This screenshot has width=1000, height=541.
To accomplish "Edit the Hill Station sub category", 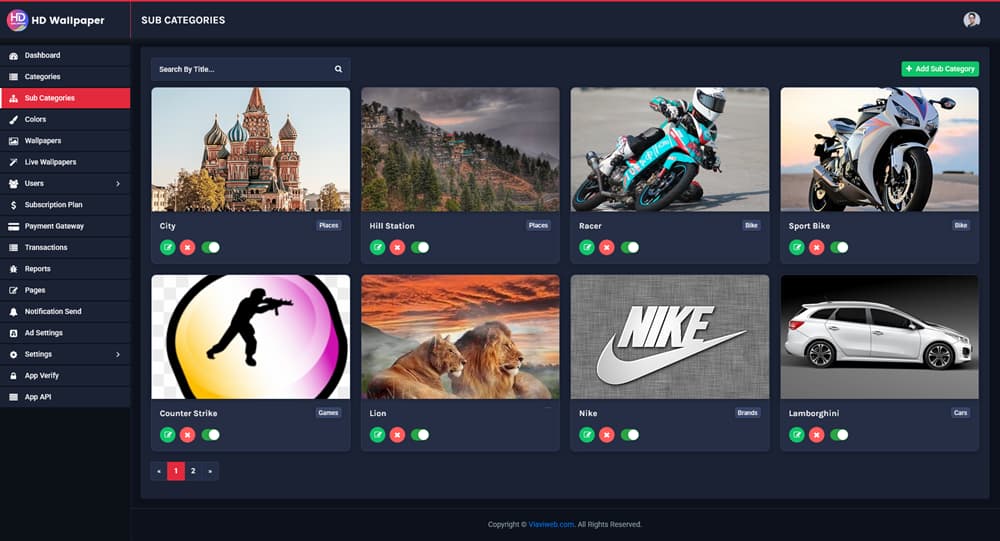I will pyautogui.click(x=378, y=248).
